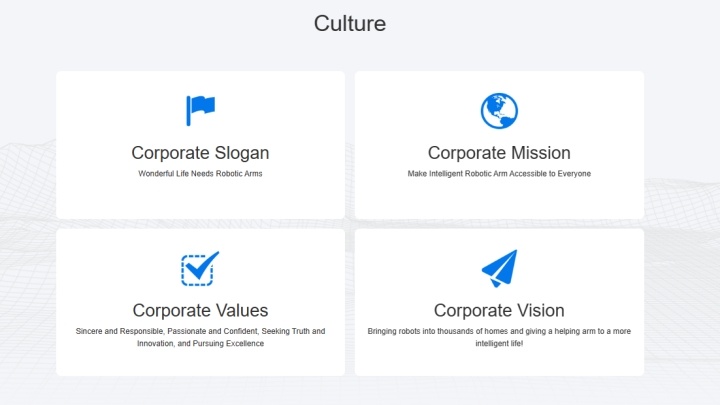Image resolution: width=720 pixels, height=405 pixels.
Task: Select the Corporate Mission heading
Action: pyautogui.click(x=499, y=153)
